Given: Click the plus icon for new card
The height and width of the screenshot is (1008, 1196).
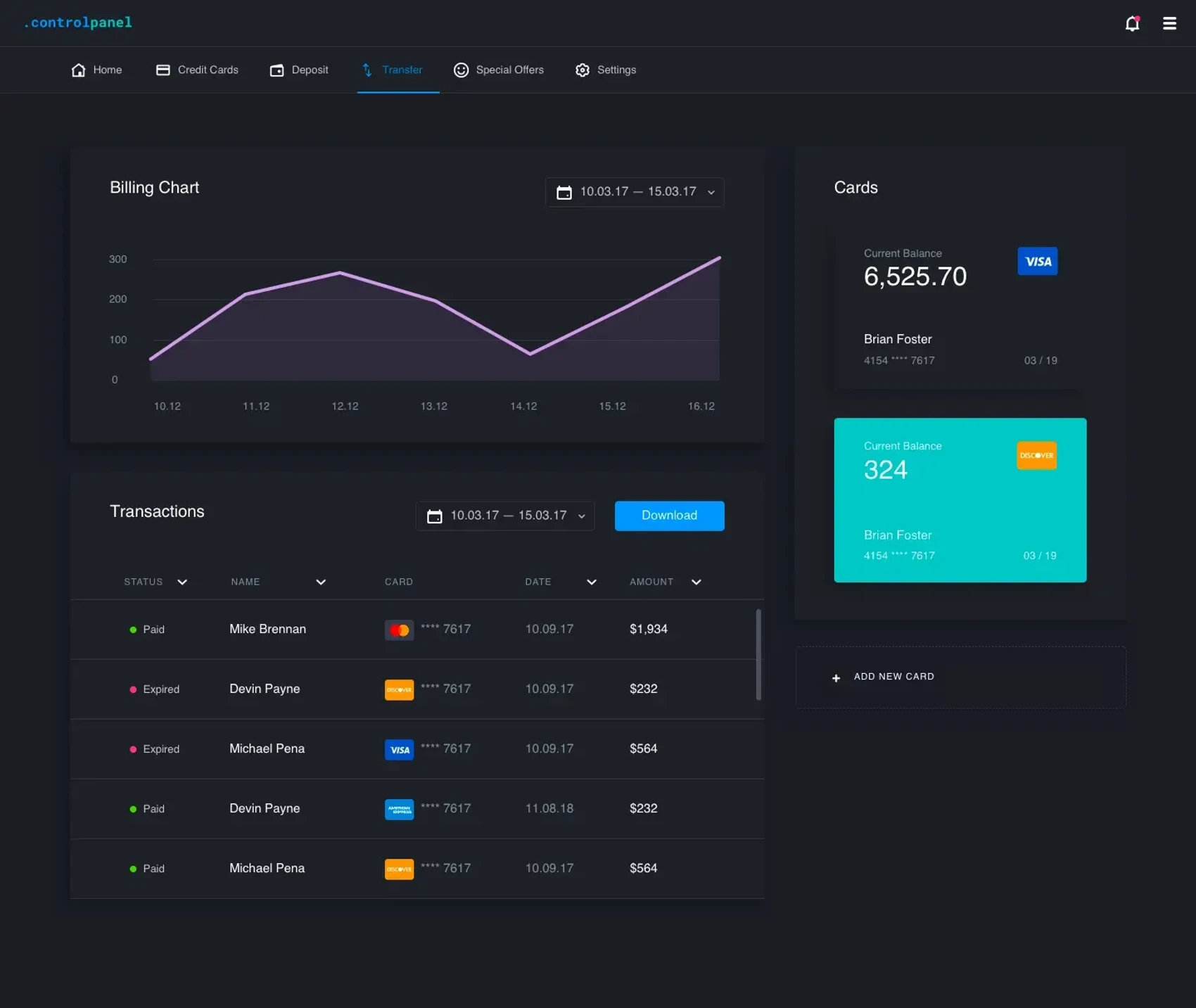Looking at the screenshot, I should pyautogui.click(x=836, y=678).
